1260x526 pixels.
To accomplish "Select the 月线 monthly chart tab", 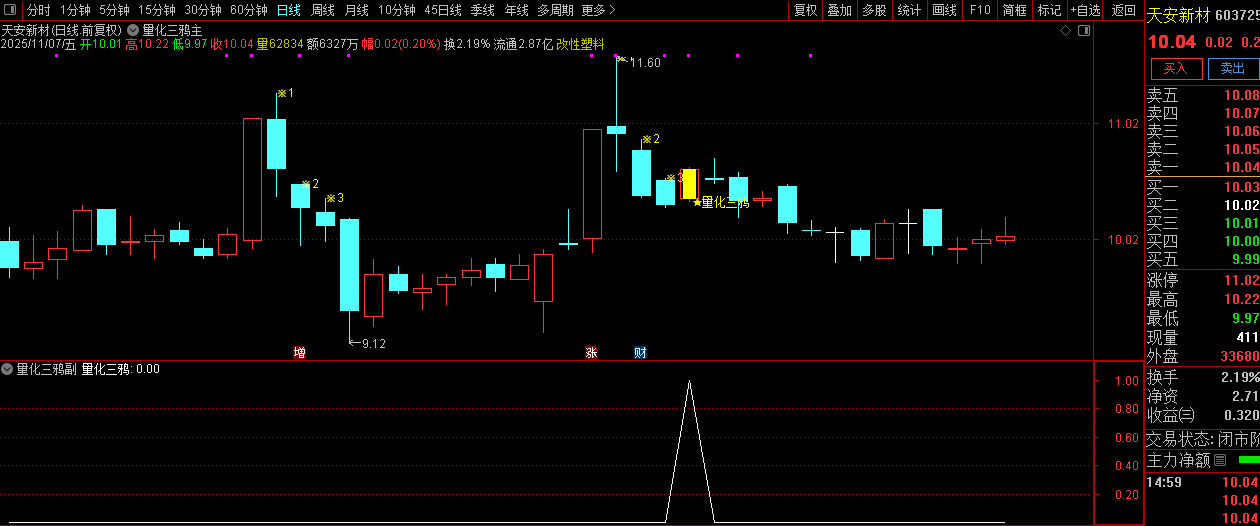I will tap(356, 10).
